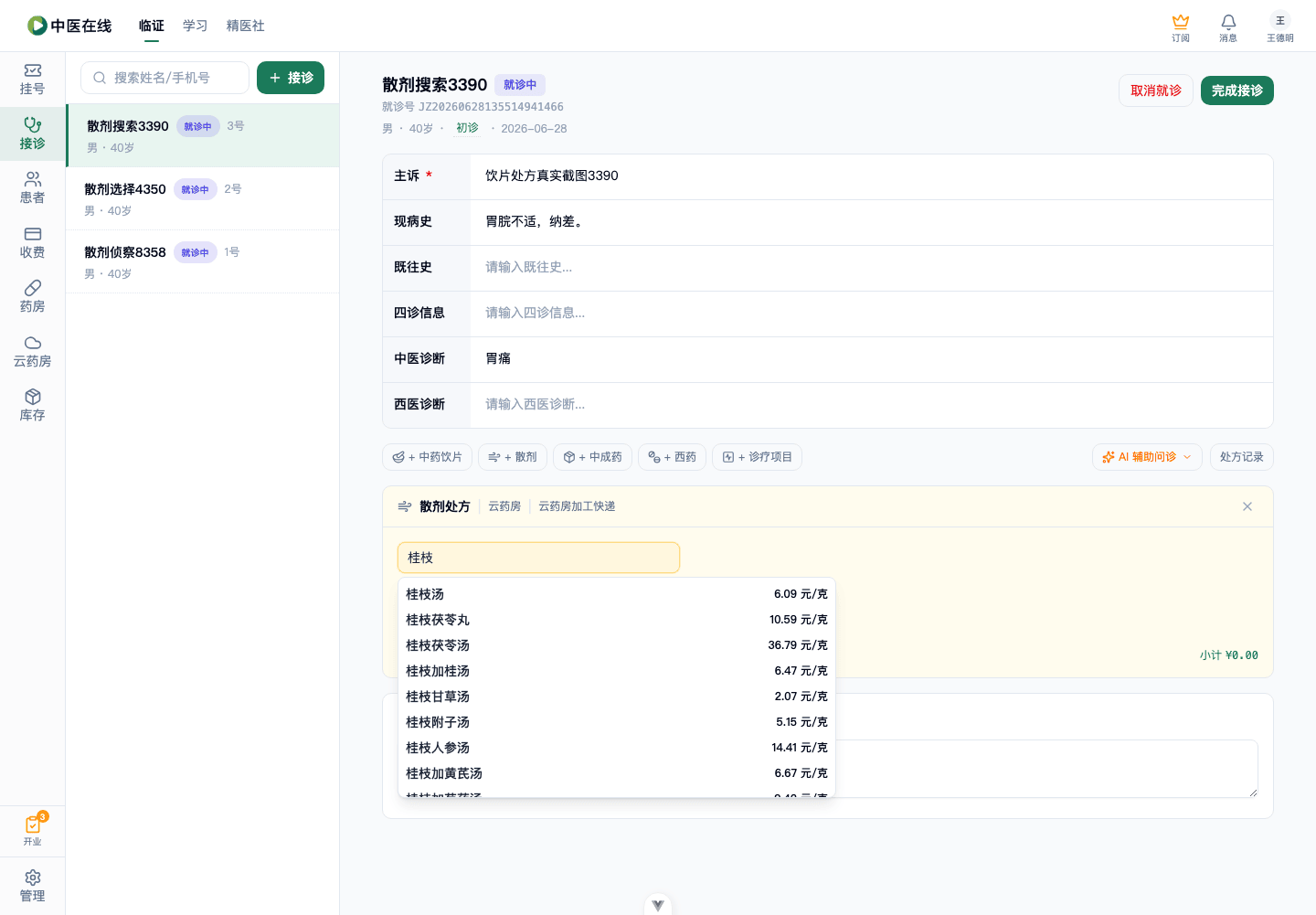Click the 中医在线 logo
Viewport: 1316px width, 915px height.
click(x=69, y=26)
